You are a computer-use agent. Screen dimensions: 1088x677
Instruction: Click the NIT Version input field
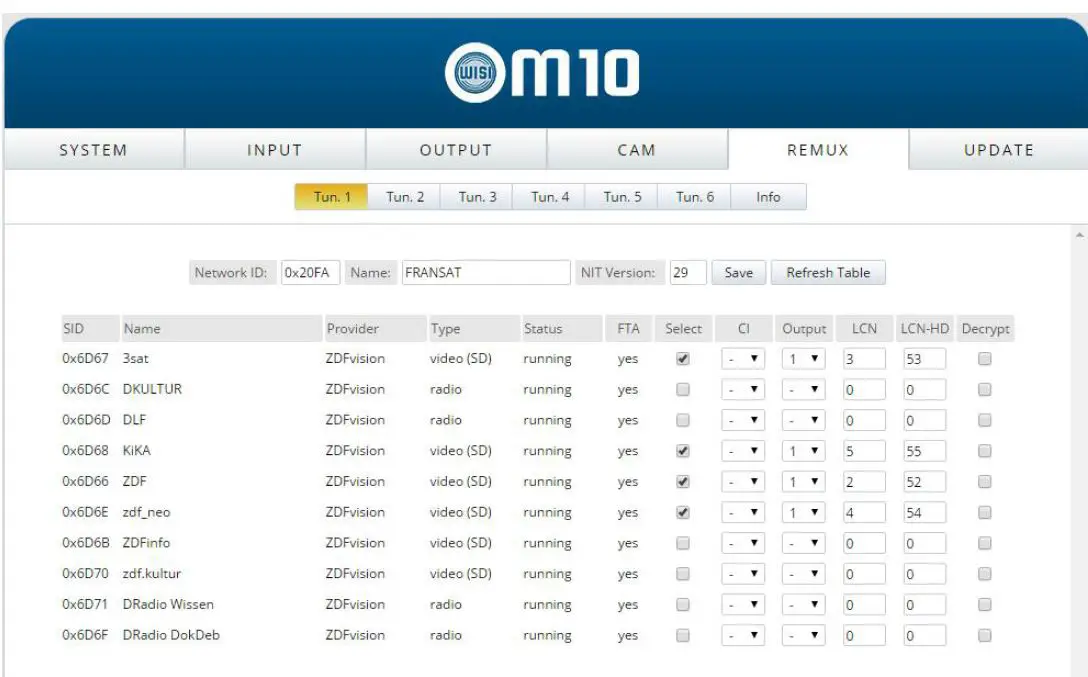coord(688,272)
